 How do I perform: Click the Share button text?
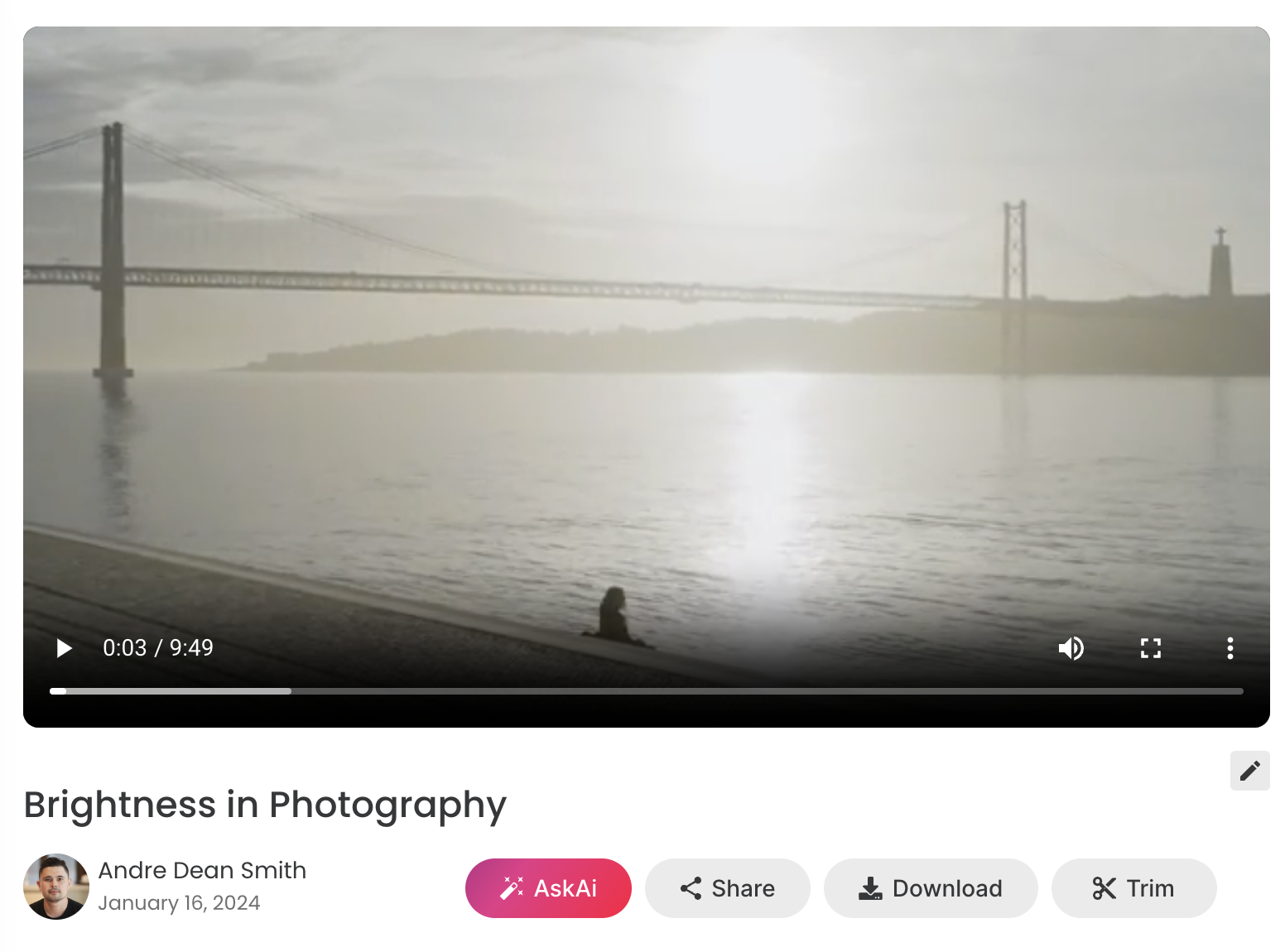coord(743,888)
